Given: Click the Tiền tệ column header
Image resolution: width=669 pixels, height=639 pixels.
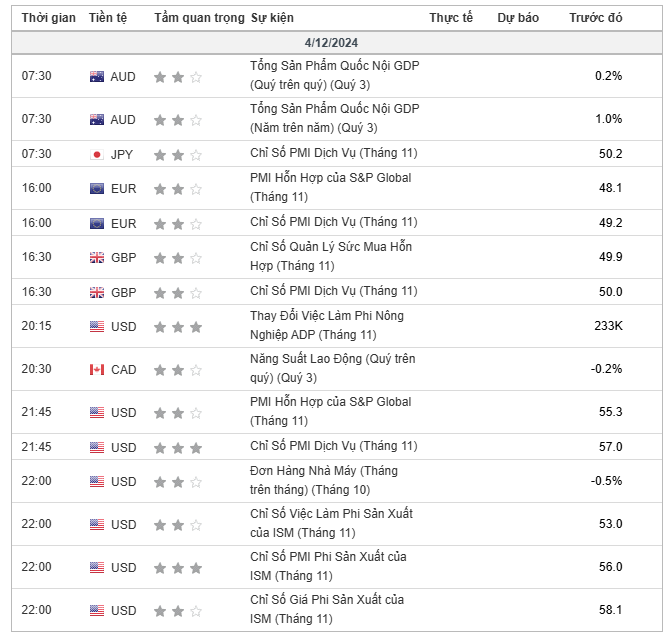Looking at the screenshot, I should click(x=107, y=18).
